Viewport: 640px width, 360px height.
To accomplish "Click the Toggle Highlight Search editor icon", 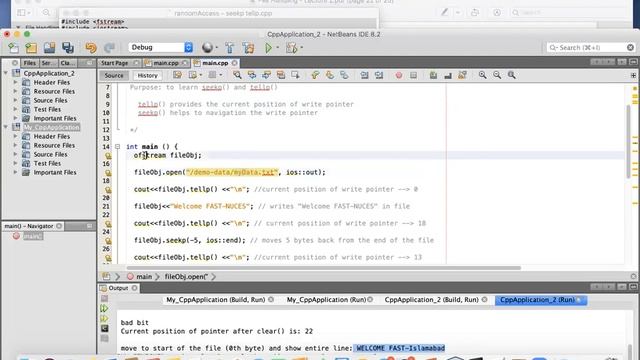I will tap(281, 75).
